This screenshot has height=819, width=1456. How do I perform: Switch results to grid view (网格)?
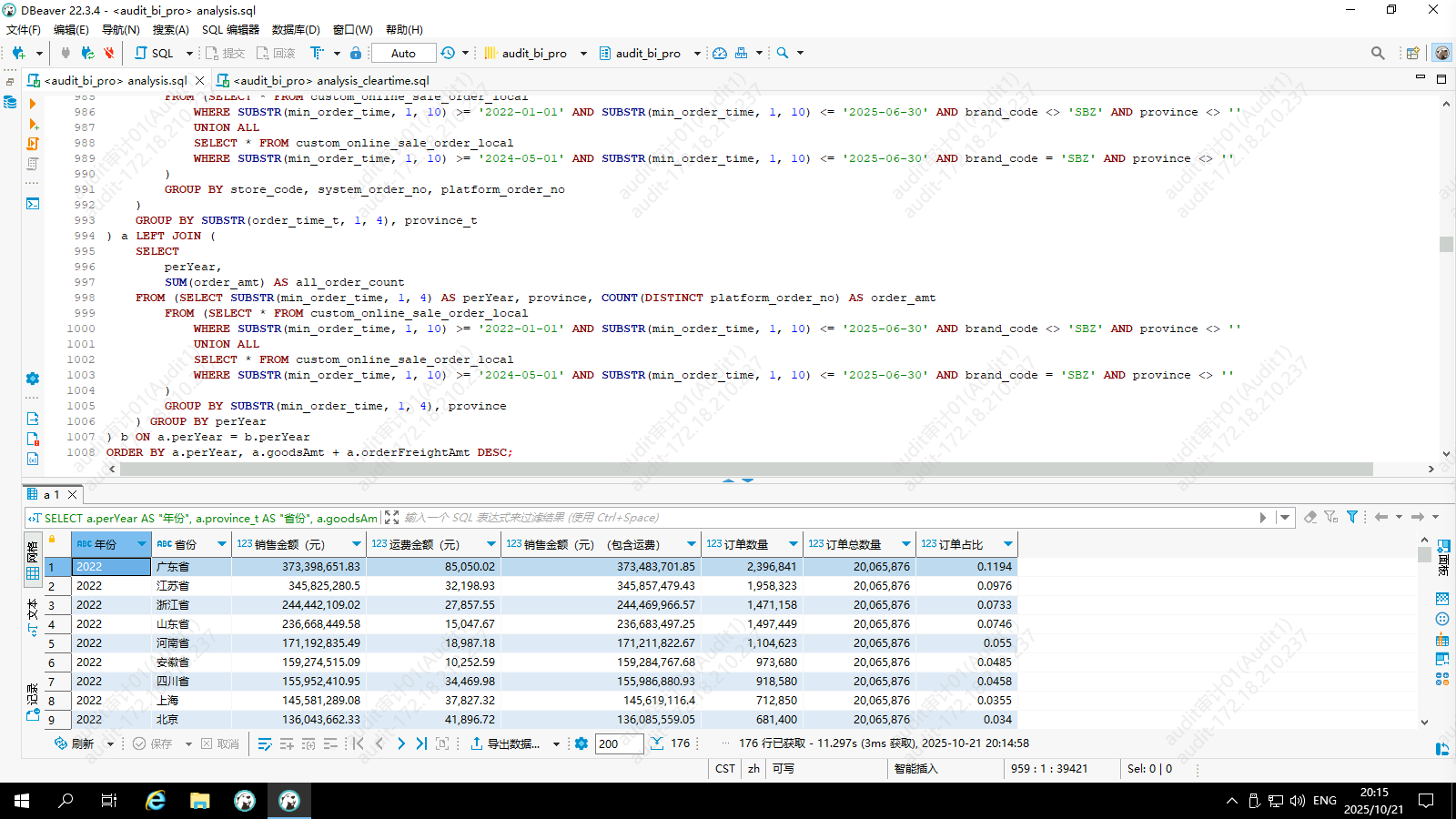[33, 561]
